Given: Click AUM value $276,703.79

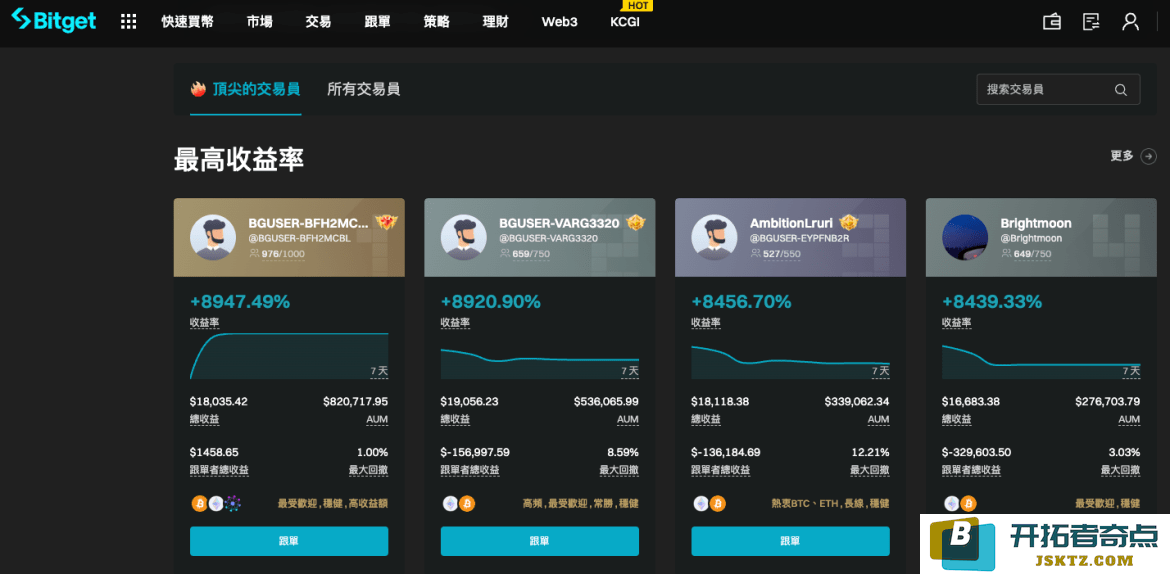Looking at the screenshot, I should 1107,402.
